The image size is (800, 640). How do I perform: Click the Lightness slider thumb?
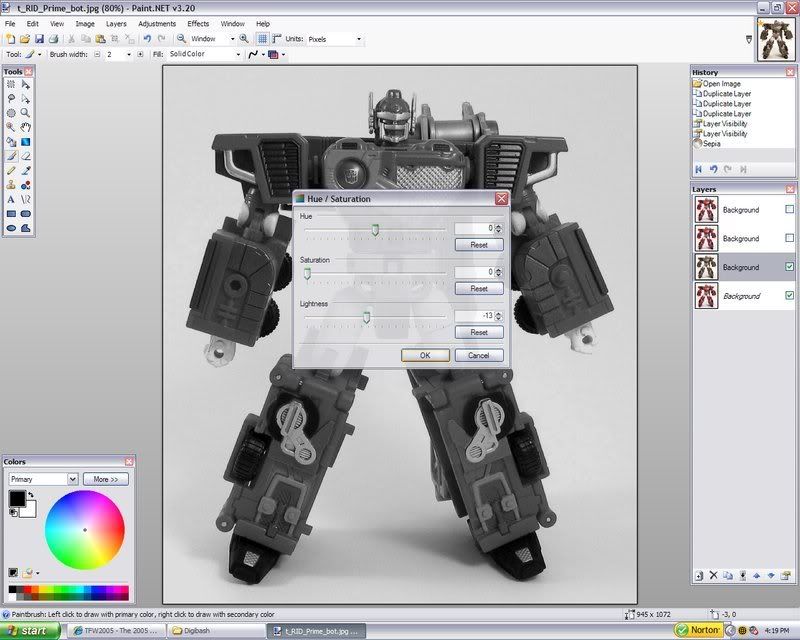(366, 317)
